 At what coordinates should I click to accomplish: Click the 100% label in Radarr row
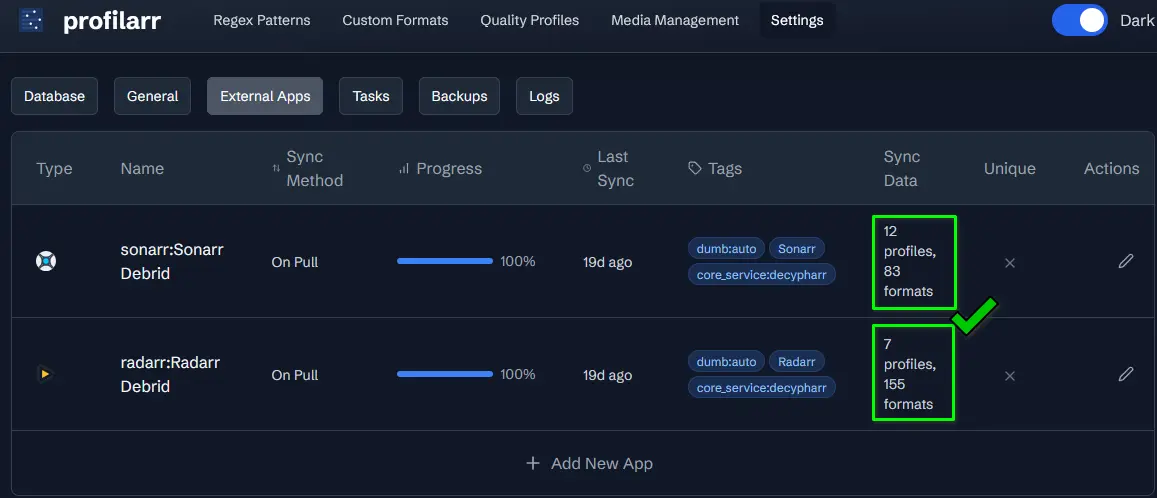517,374
